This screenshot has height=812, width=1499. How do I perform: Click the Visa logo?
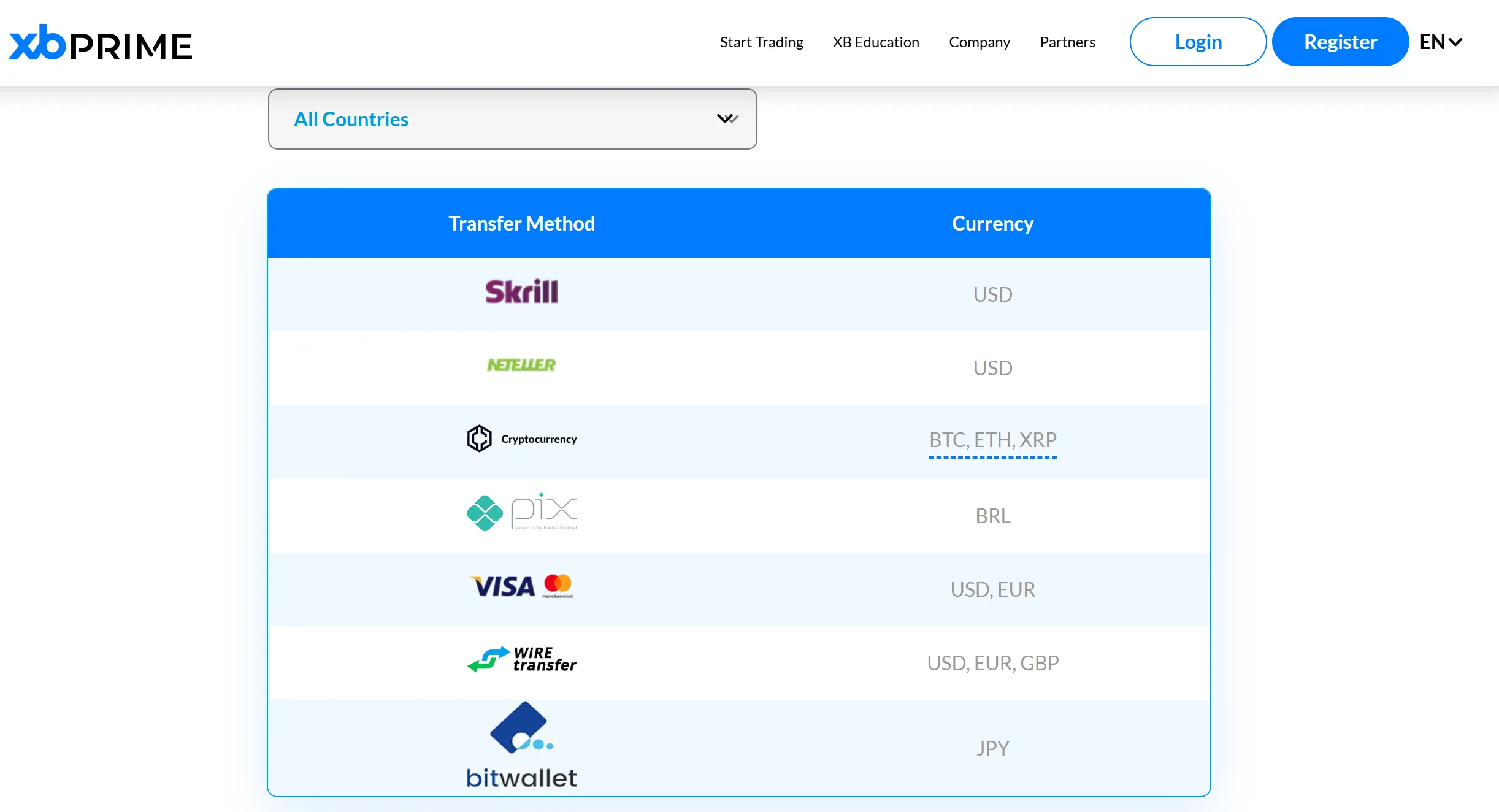(503, 586)
